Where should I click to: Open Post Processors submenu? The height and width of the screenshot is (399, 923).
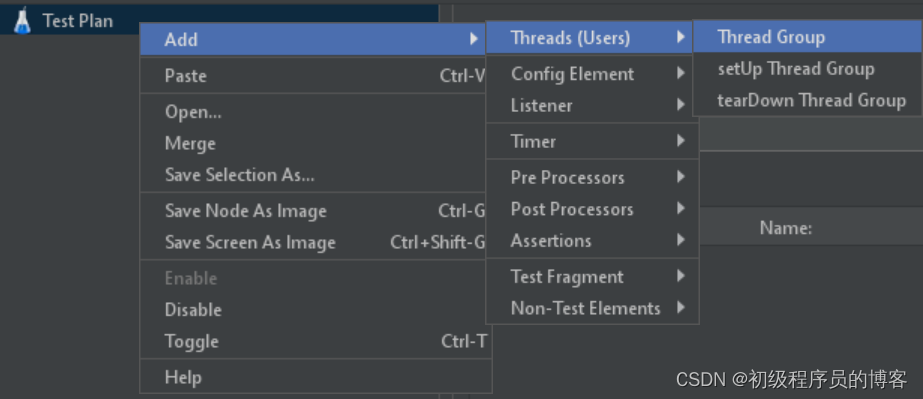[592, 209]
